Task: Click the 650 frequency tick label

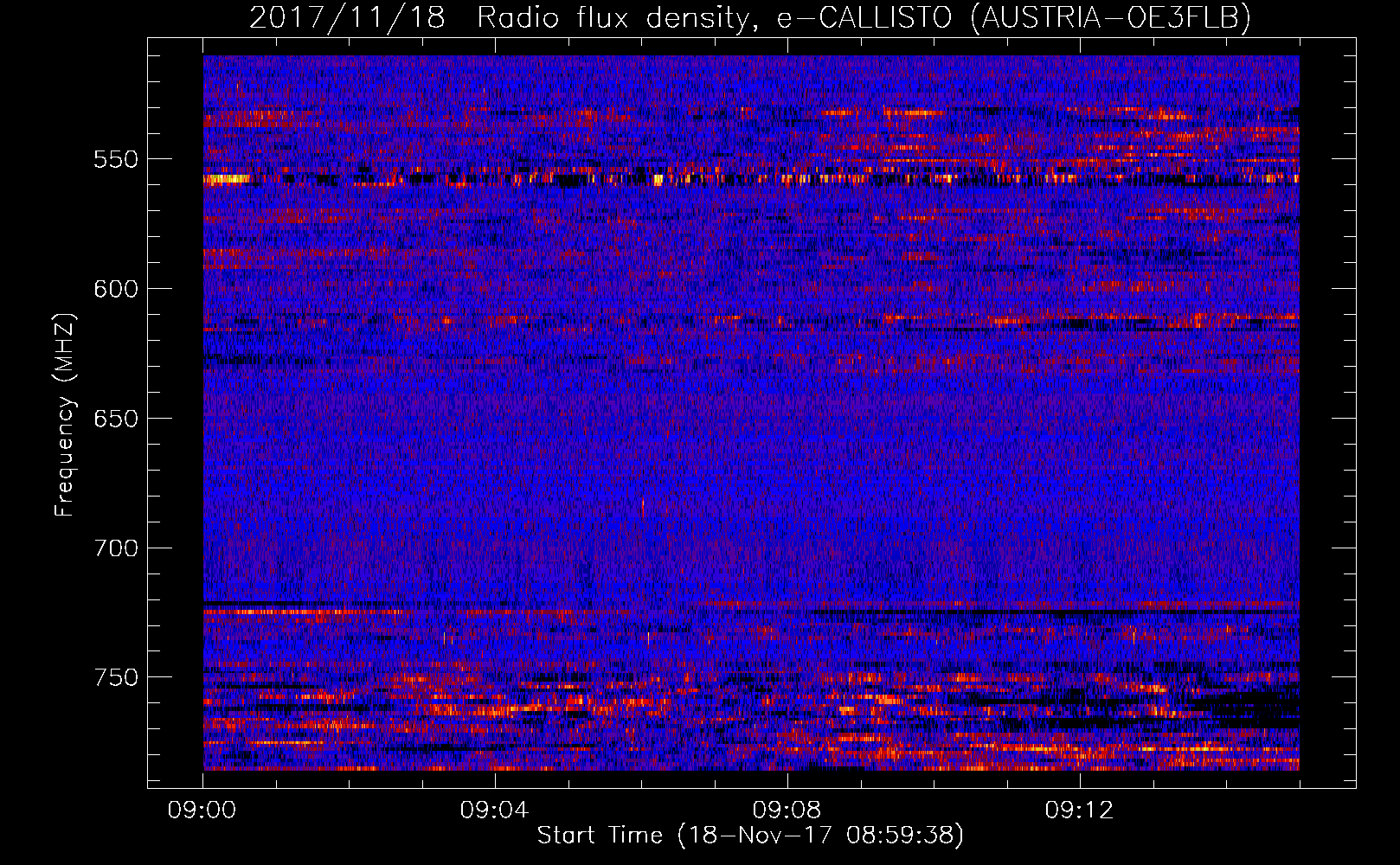Action: pyautogui.click(x=116, y=419)
